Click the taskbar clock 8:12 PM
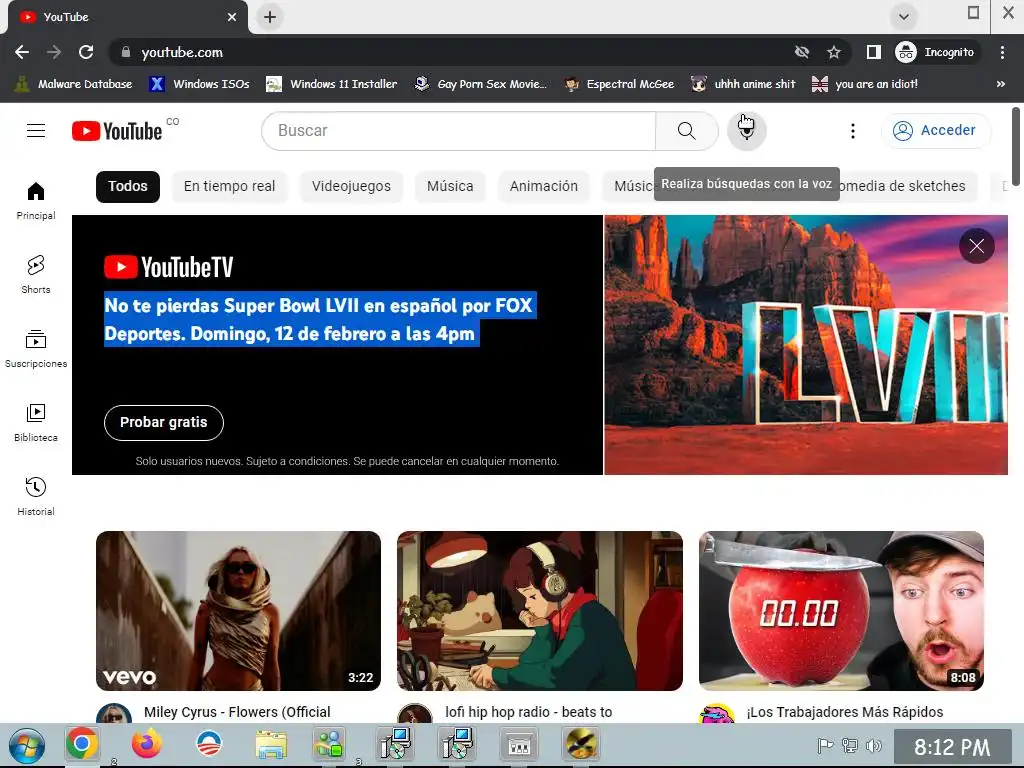This screenshot has height=768, width=1024. [952, 746]
